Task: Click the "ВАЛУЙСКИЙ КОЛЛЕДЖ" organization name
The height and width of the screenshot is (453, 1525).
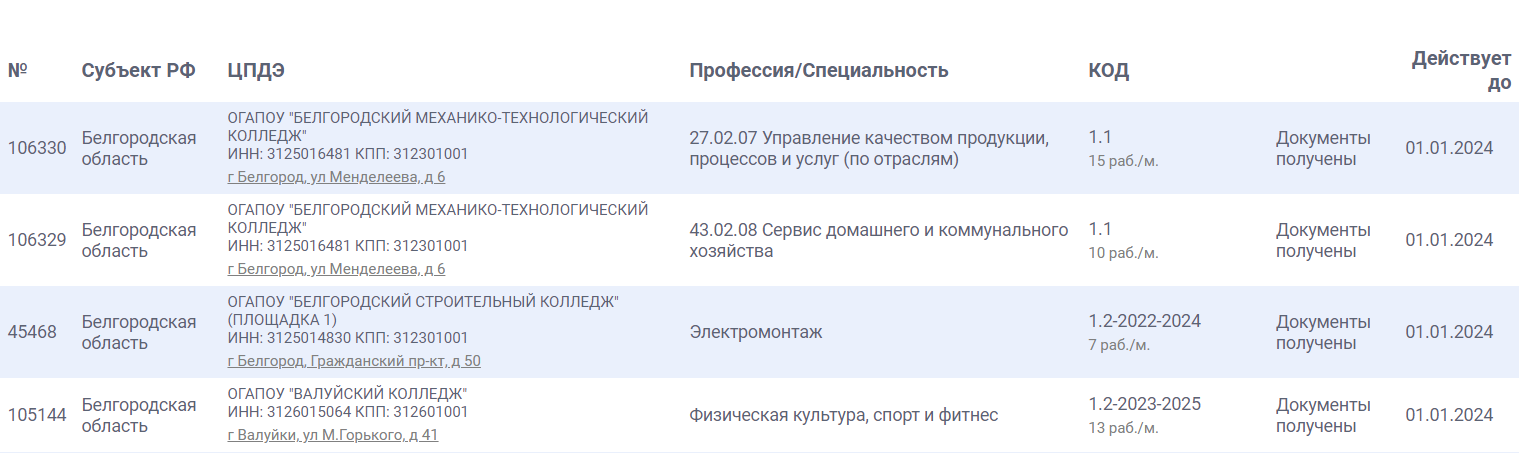Action: (x=348, y=393)
